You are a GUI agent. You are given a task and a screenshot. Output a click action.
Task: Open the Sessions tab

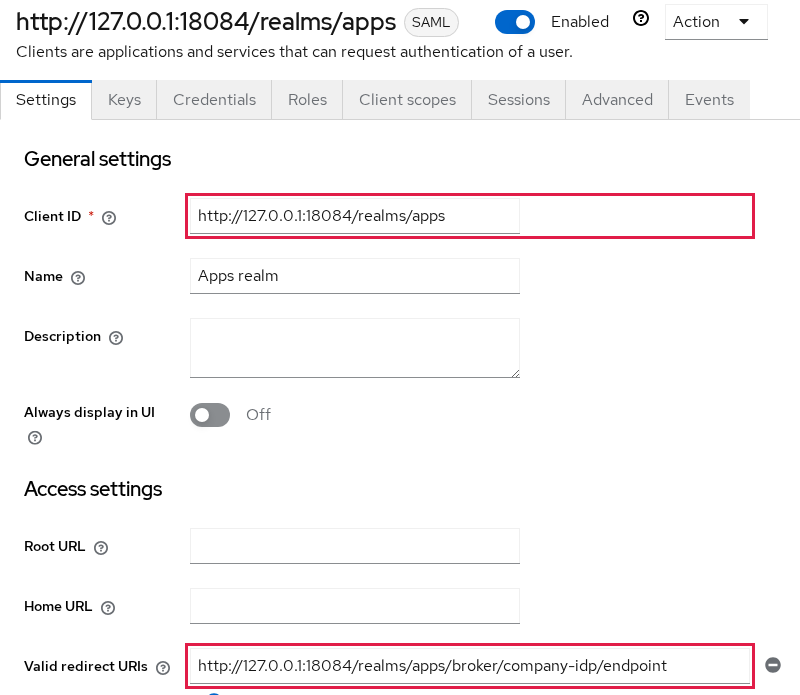[x=518, y=100]
